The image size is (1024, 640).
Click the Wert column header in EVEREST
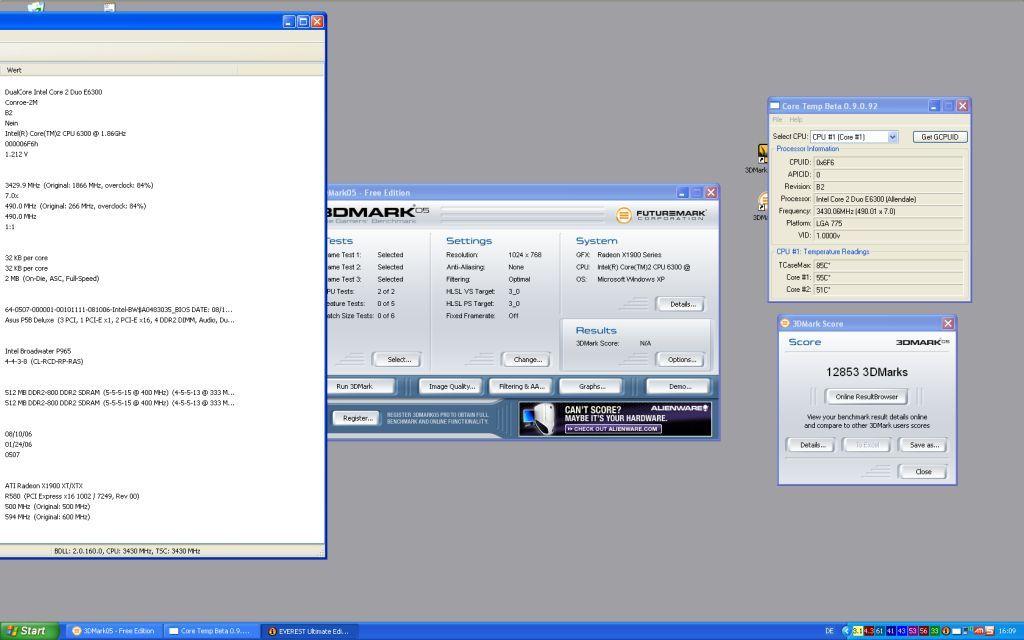14,70
